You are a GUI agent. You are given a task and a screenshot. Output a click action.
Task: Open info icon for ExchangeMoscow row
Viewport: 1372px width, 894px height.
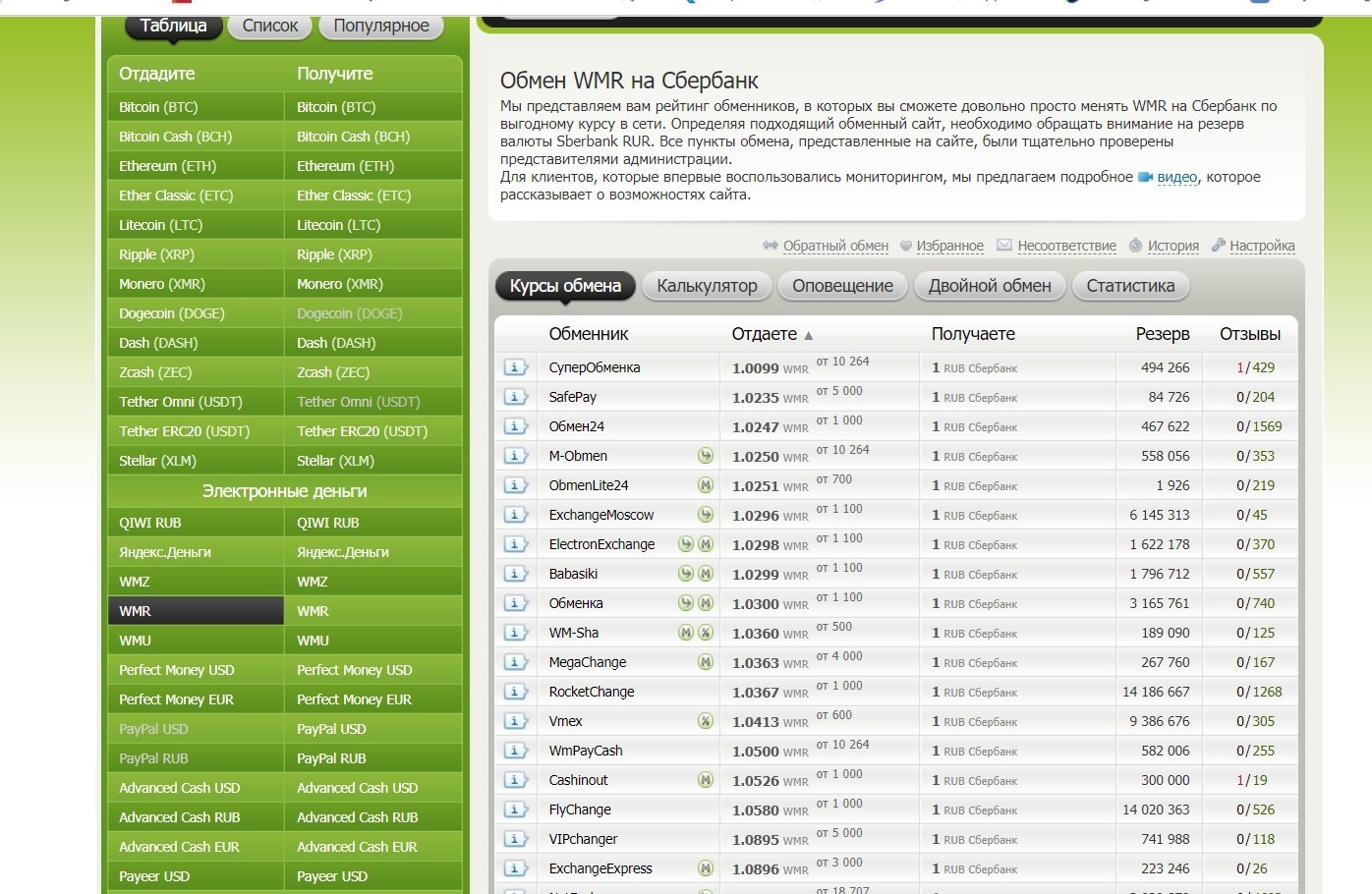(515, 515)
